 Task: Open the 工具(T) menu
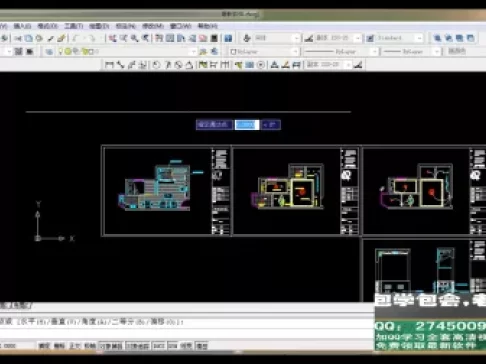[73, 26]
